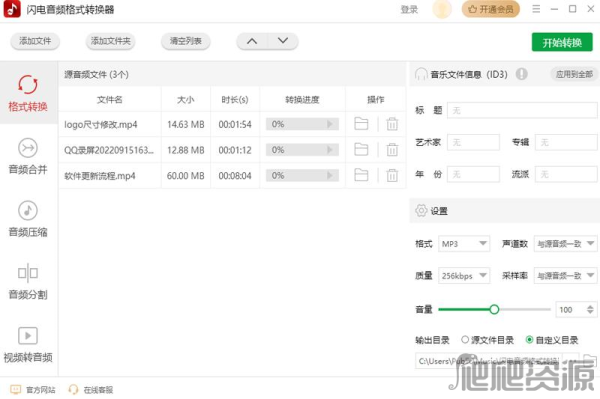Click Apply to All (应用到全部) button
Image resolution: width=600 pixels, height=399 pixels.
pyautogui.click(x=574, y=74)
